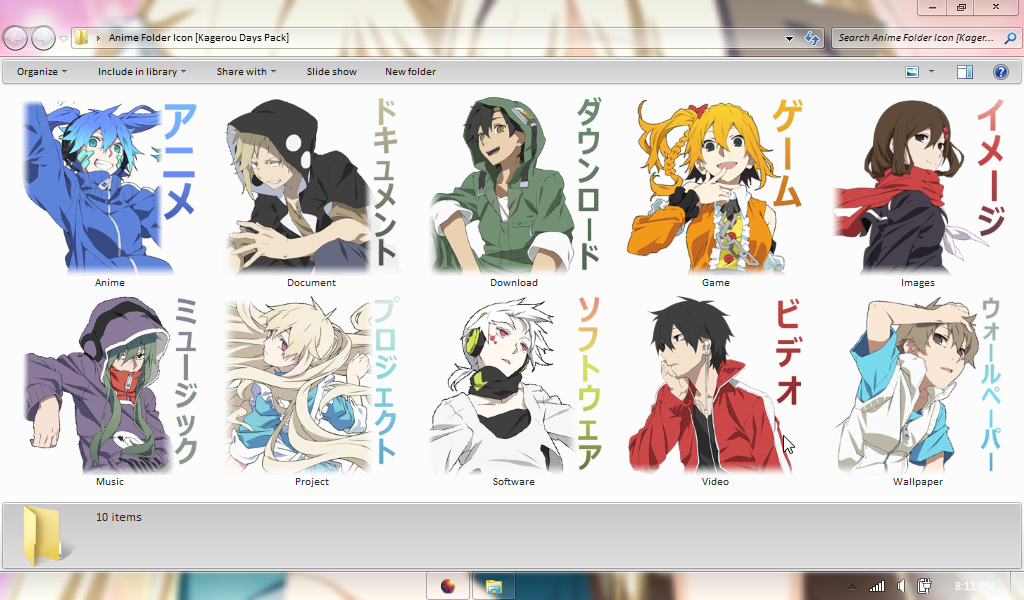Click the 10 items status text
Screen dimensions: 1024x600
[119, 517]
